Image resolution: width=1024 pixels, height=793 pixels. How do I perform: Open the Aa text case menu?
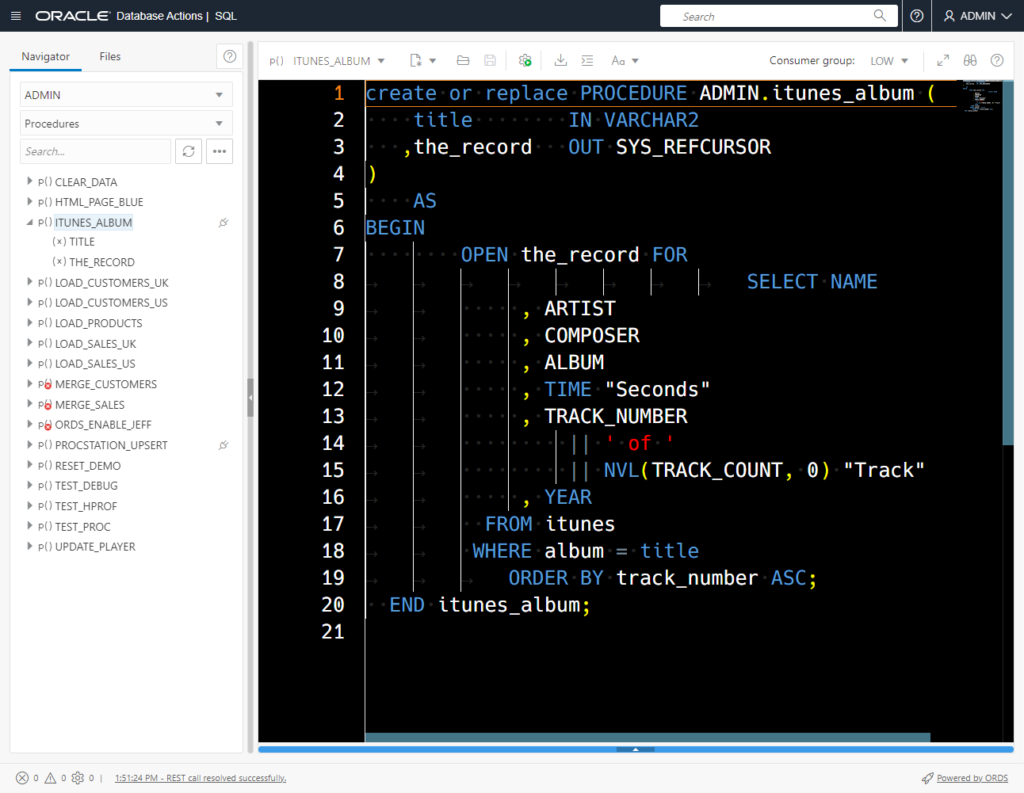624,61
